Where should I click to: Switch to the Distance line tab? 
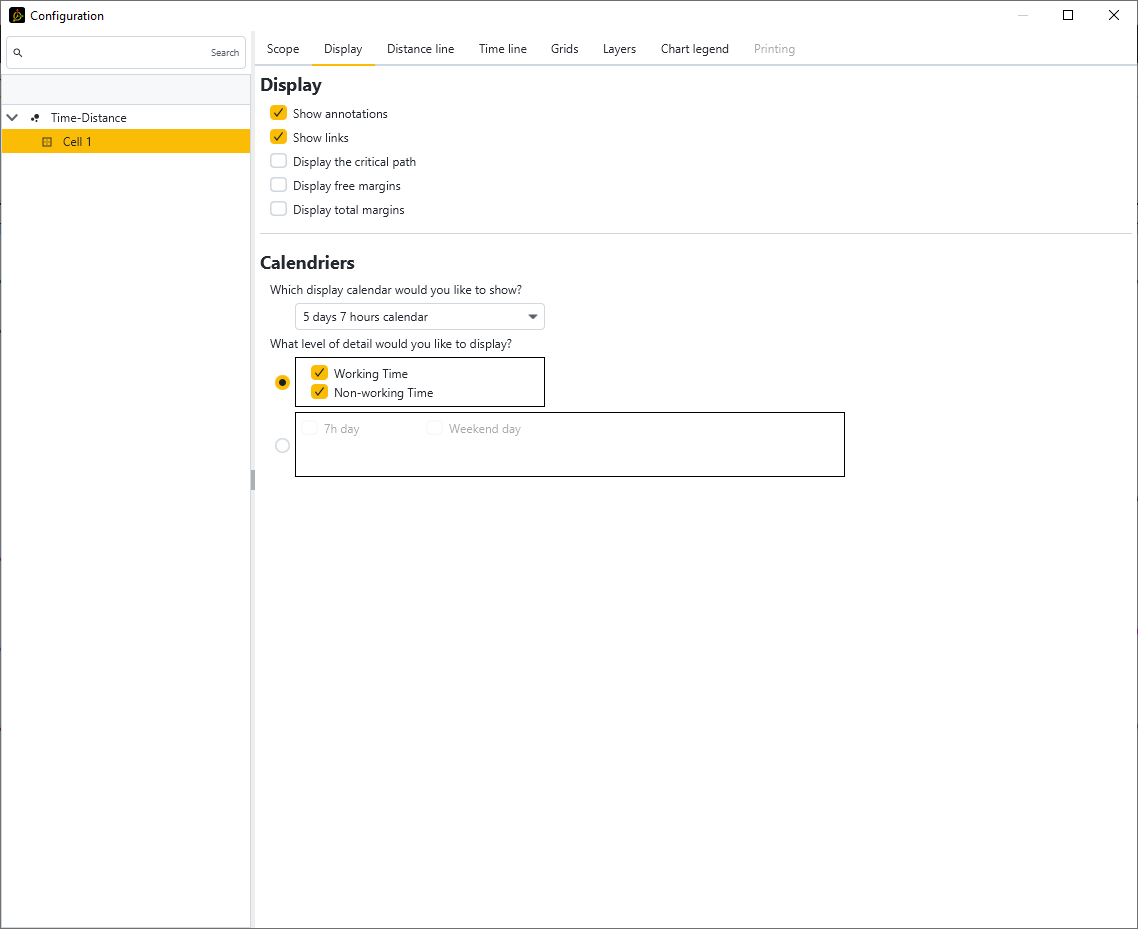[x=420, y=49]
